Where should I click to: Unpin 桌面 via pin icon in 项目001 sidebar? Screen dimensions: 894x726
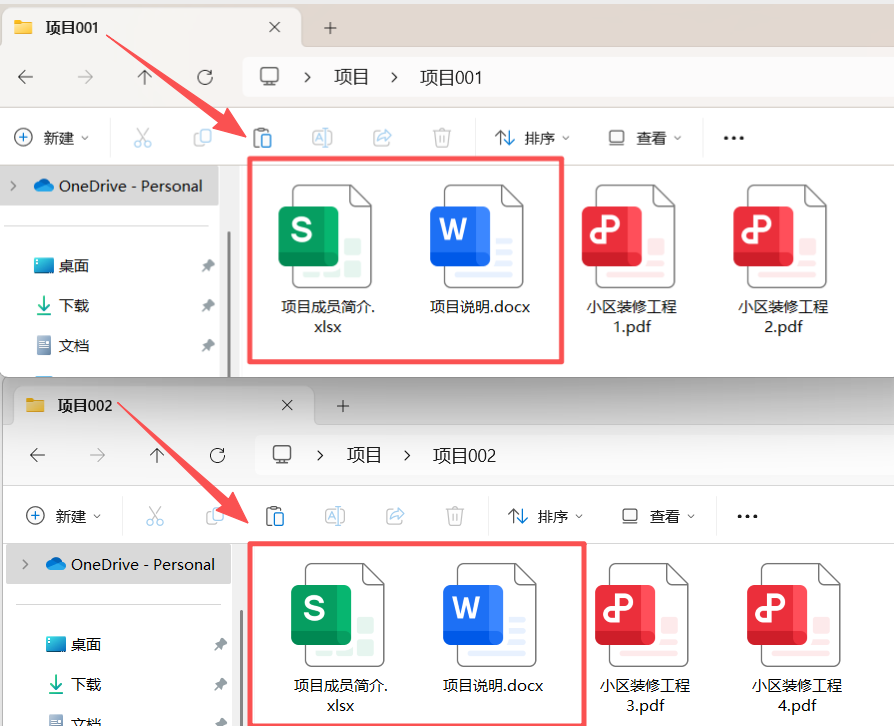tap(208, 266)
